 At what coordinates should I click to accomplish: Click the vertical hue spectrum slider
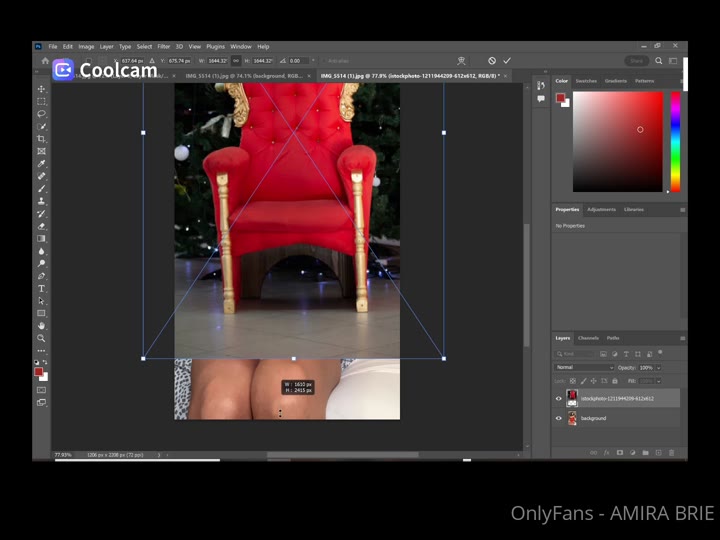click(676, 140)
